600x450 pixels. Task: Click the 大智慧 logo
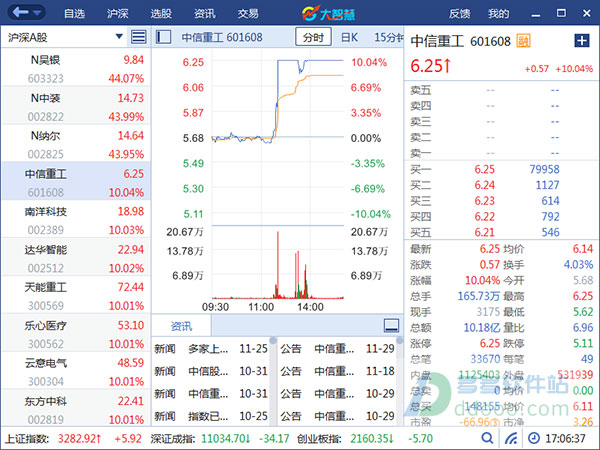tap(328, 14)
